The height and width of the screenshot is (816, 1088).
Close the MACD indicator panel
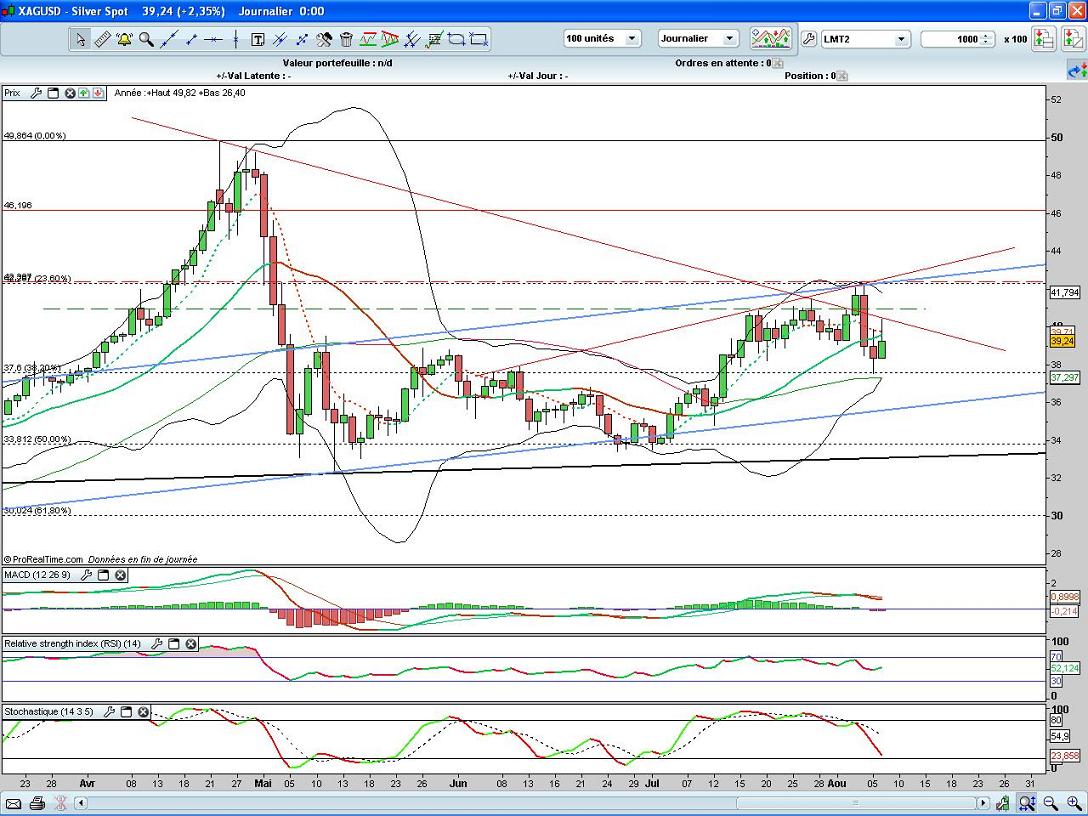(120, 575)
